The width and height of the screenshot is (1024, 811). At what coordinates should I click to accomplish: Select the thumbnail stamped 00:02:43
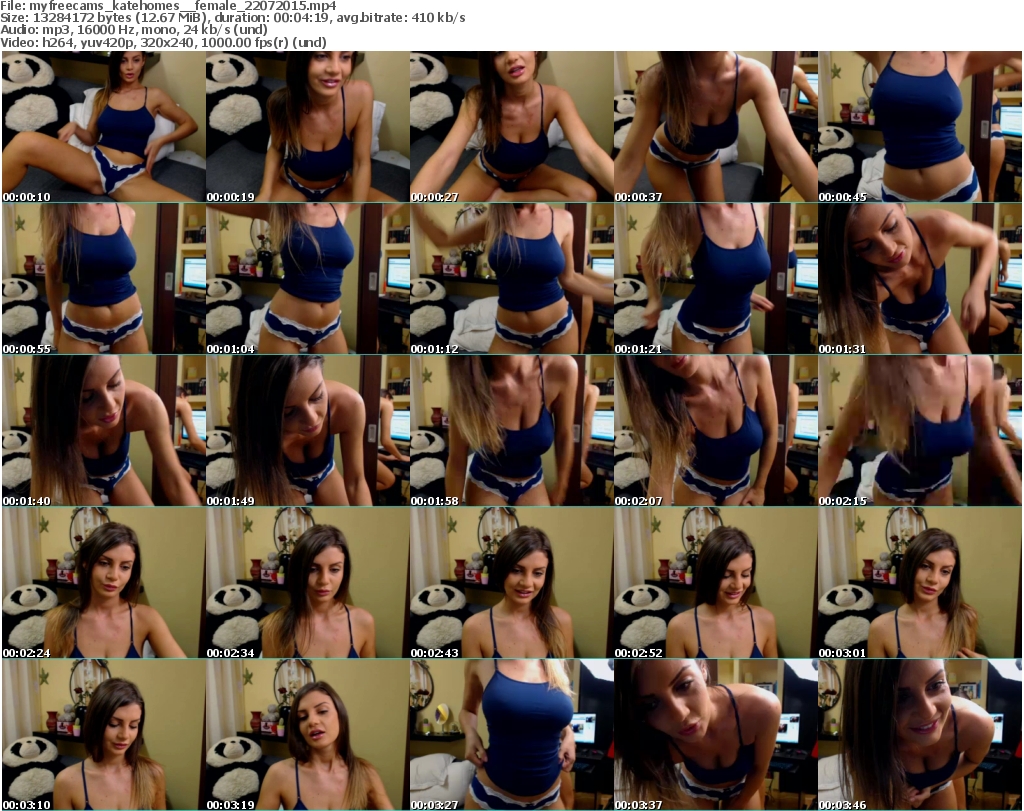coord(511,582)
